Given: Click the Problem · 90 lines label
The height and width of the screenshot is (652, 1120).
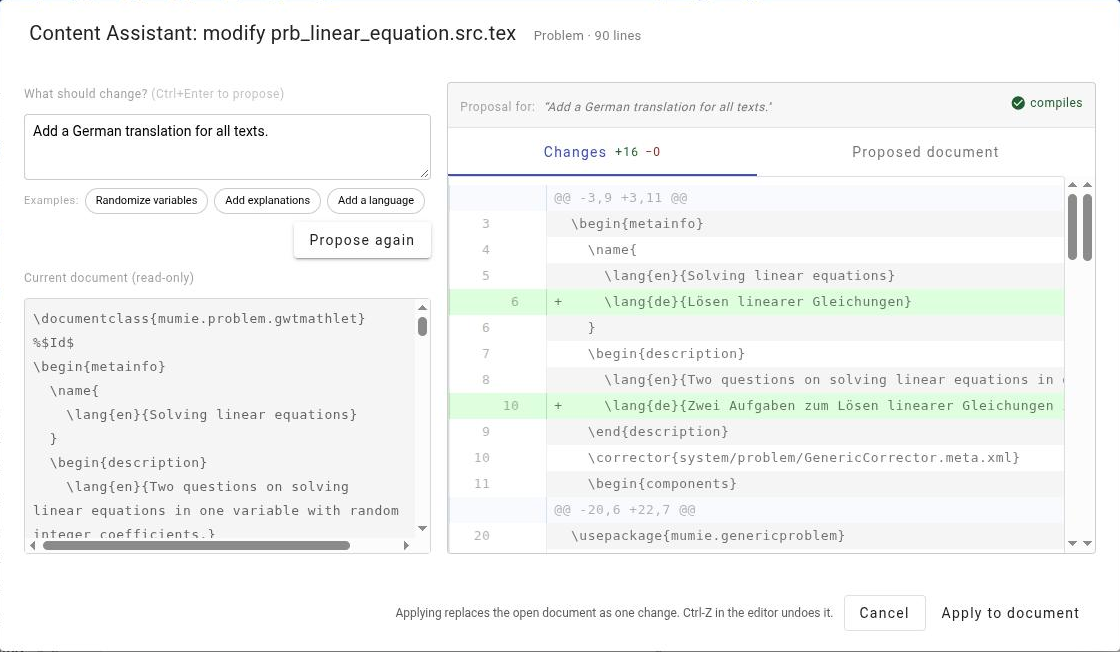Looking at the screenshot, I should point(587,36).
